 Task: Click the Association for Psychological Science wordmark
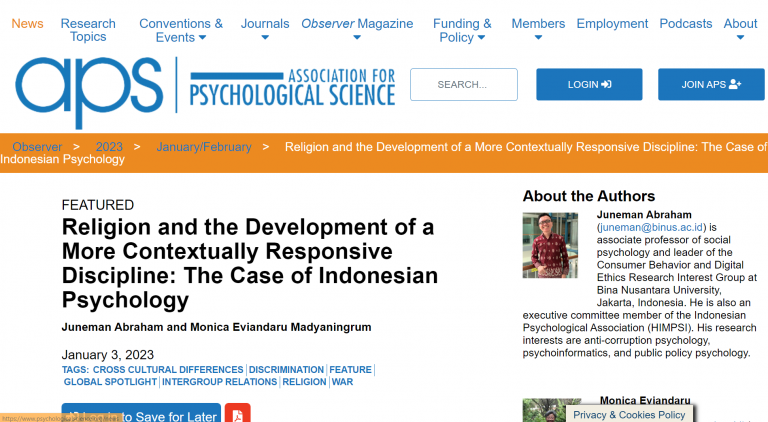pyautogui.click(x=292, y=87)
